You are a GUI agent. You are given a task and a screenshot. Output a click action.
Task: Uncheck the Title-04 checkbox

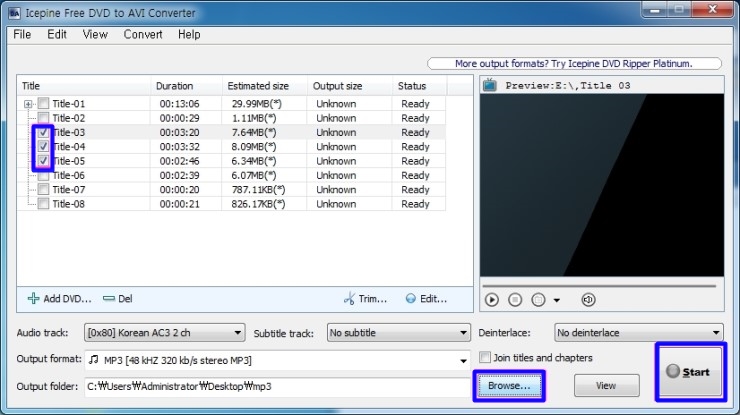coord(43,146)
